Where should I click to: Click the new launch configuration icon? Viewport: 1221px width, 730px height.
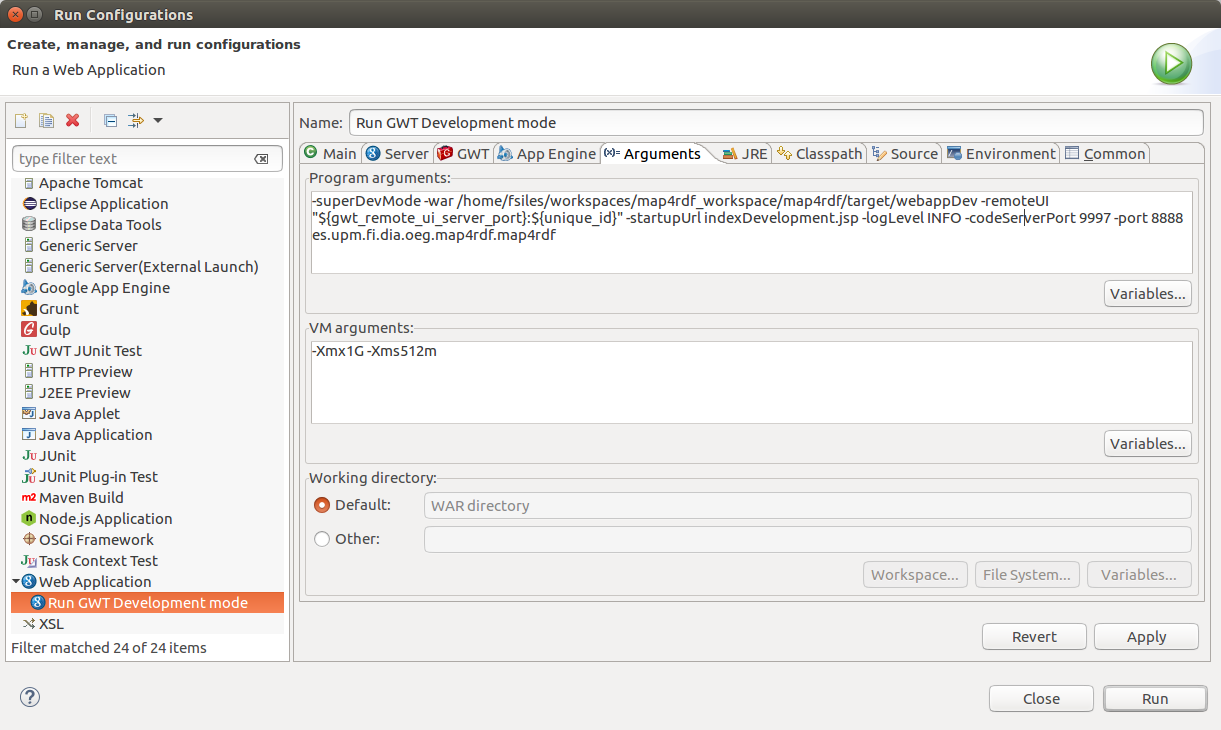coord(20,121)
